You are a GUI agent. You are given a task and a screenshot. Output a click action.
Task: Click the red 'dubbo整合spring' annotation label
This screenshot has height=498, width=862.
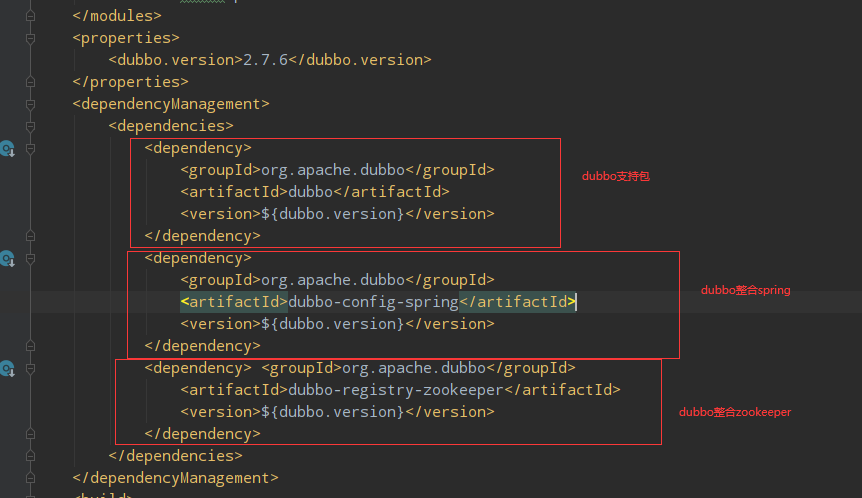coord(745,290)
